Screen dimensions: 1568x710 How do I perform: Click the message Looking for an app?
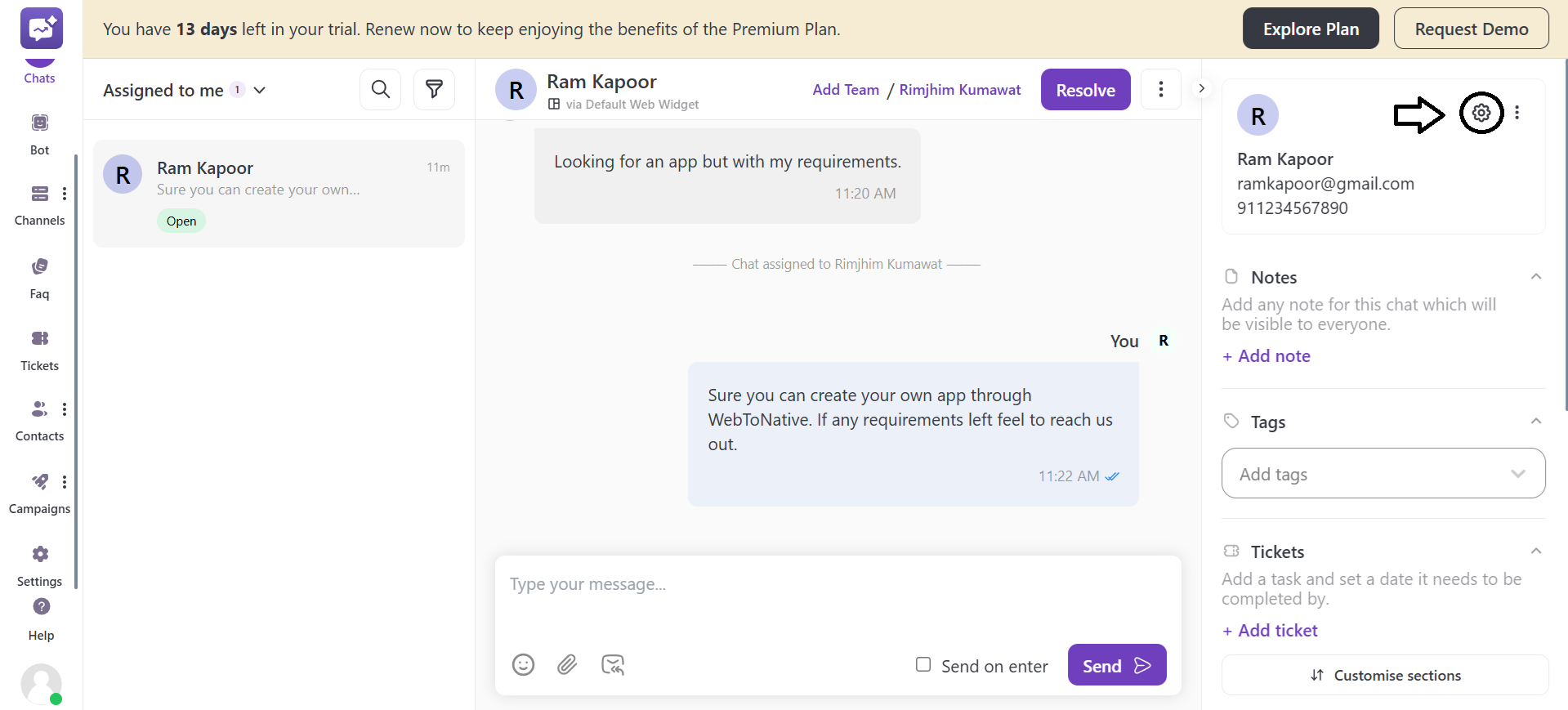(x=727, y=176)
